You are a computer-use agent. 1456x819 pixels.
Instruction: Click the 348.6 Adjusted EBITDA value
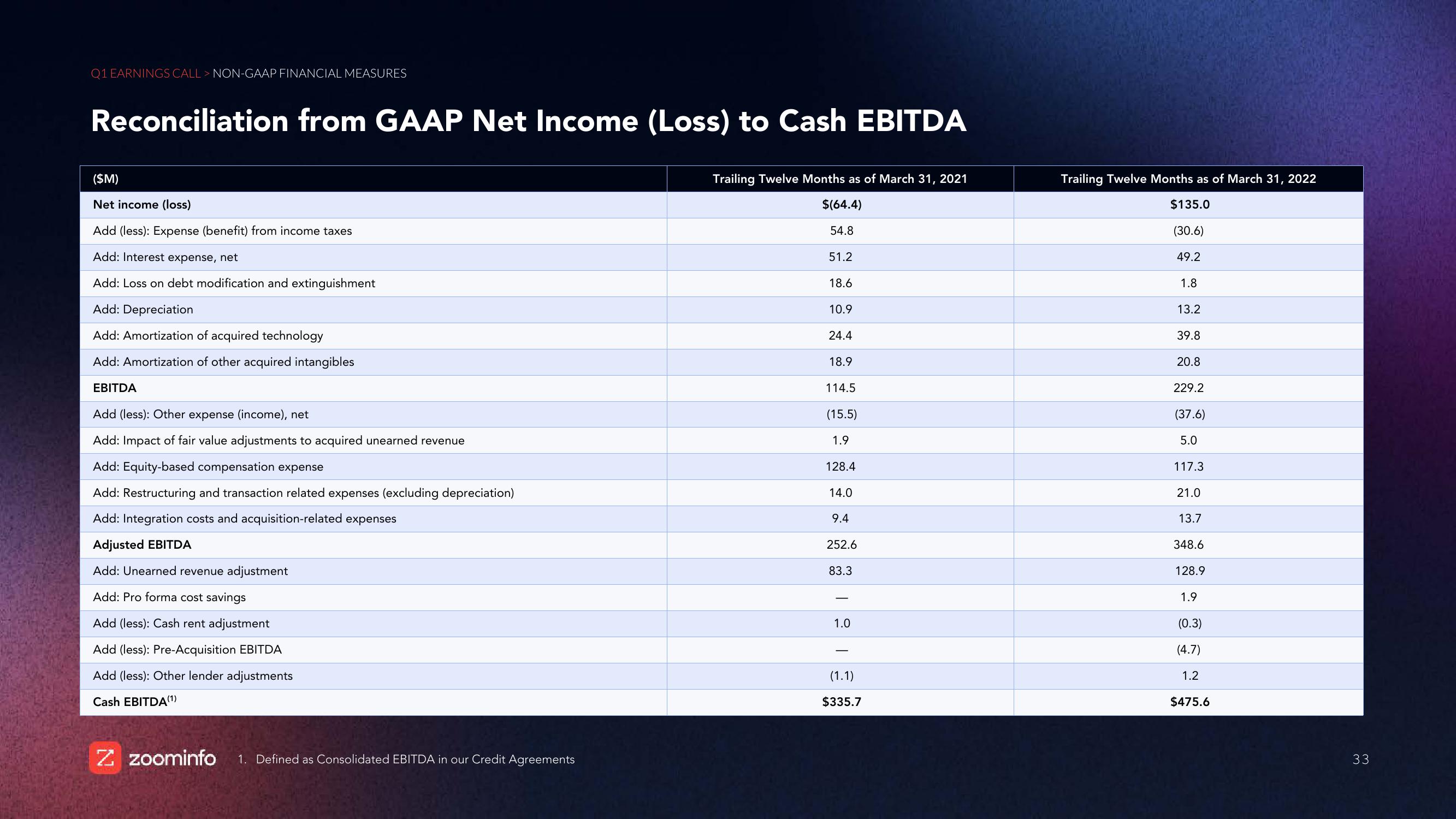click(x=1188, y=545)
